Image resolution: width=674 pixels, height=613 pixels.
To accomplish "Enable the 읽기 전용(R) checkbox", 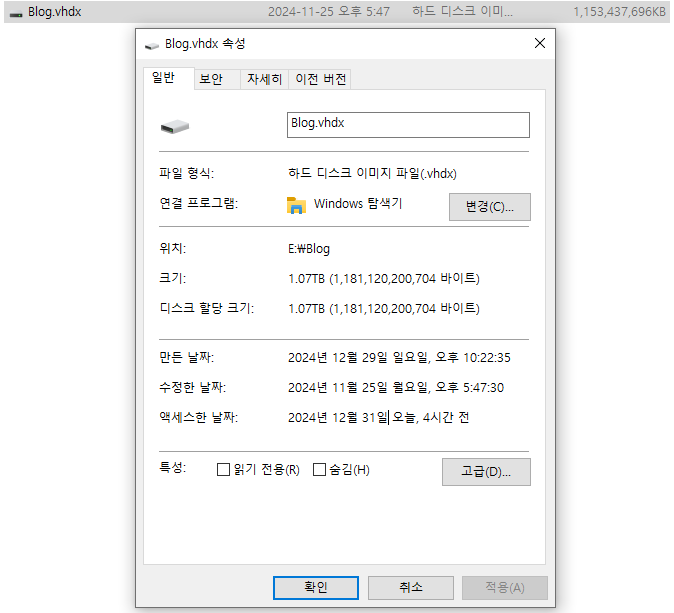I will [x=224, y=469].
